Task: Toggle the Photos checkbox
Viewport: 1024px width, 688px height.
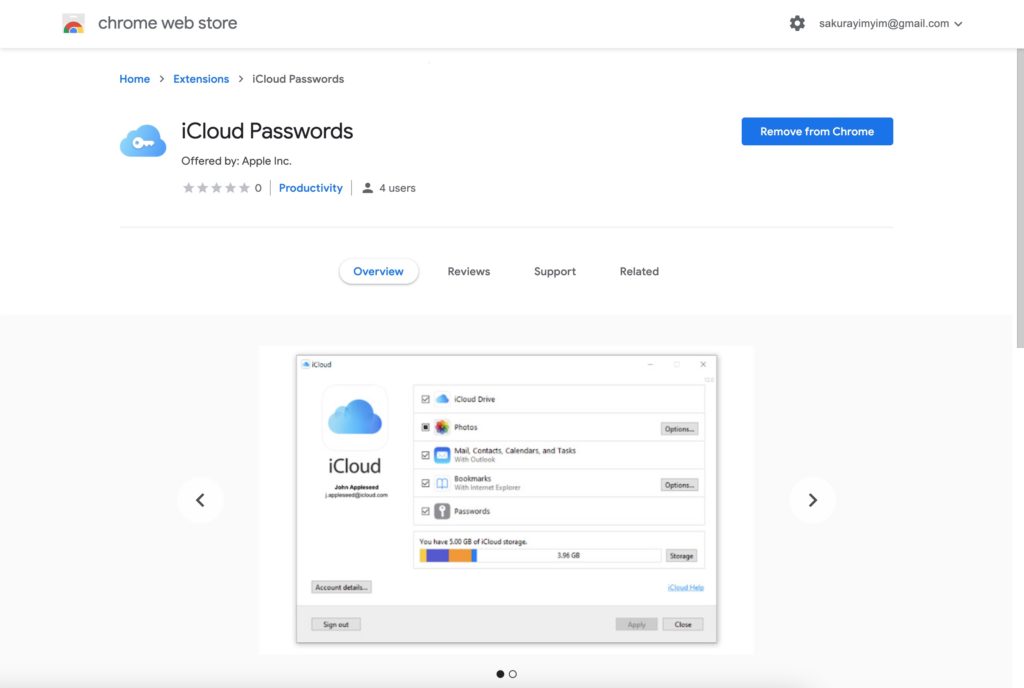Action: [426, 427]
